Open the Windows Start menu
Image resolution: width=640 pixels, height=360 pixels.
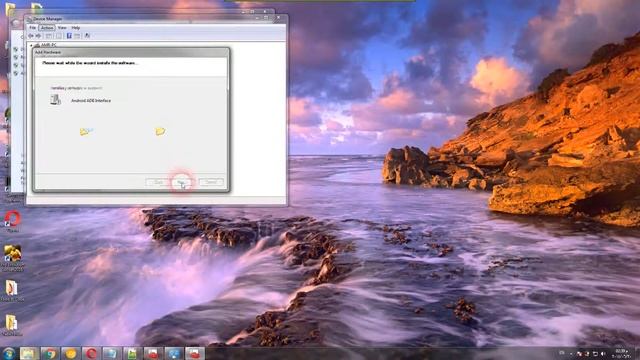(x=9, y=353)
